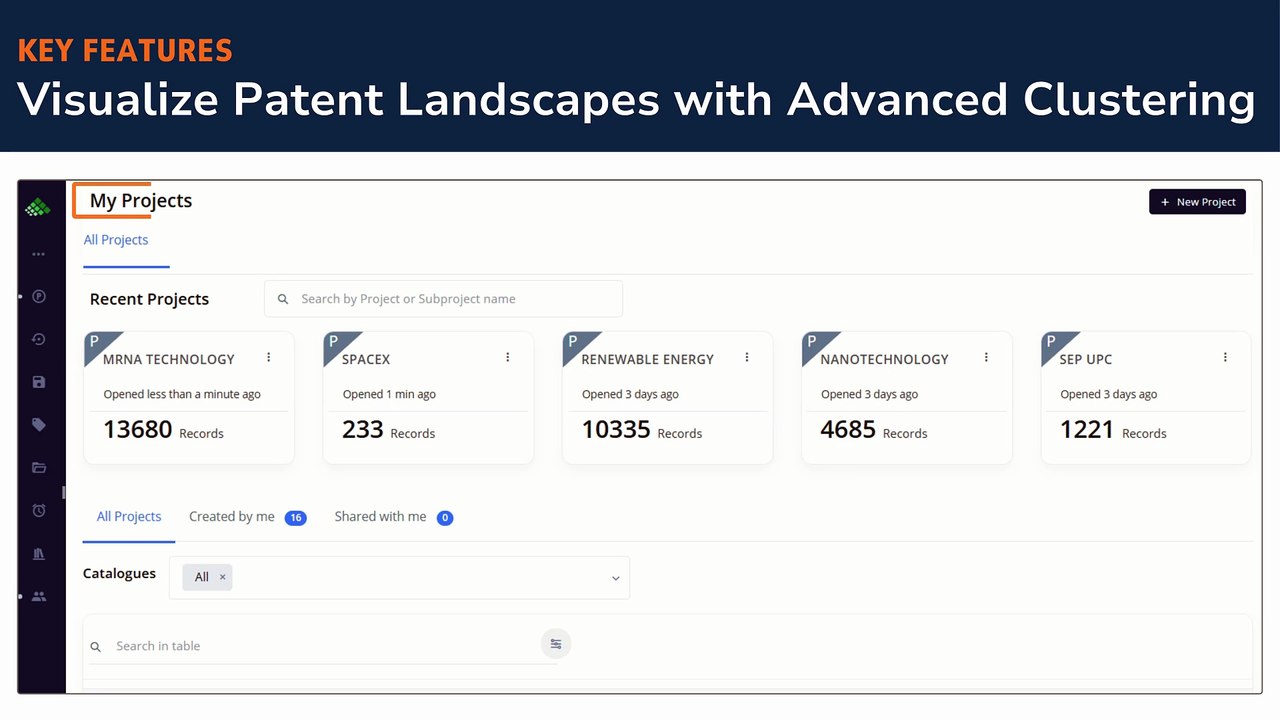Viewport: 1280px width, 720px height.
Task: Click badge 0 on Shared with me
Action: (445, 518)
